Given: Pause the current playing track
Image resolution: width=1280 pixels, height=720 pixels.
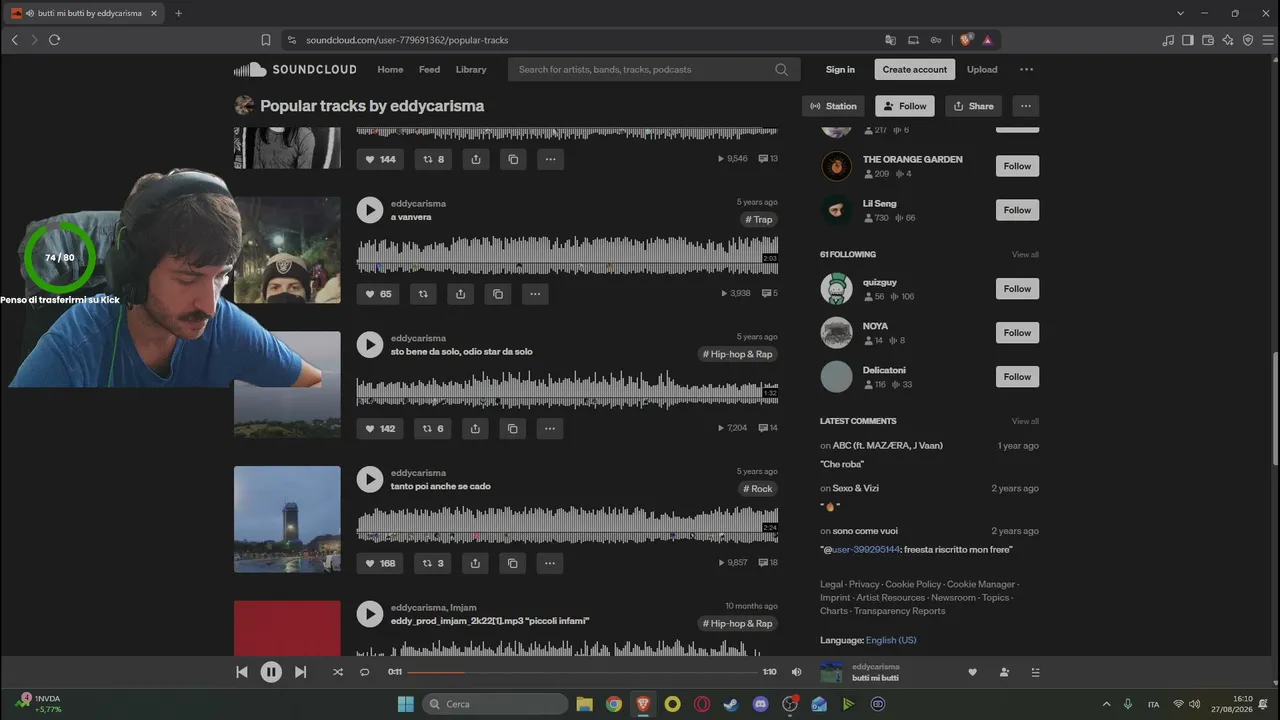Looking at the screenshot, I should [271, 672].
